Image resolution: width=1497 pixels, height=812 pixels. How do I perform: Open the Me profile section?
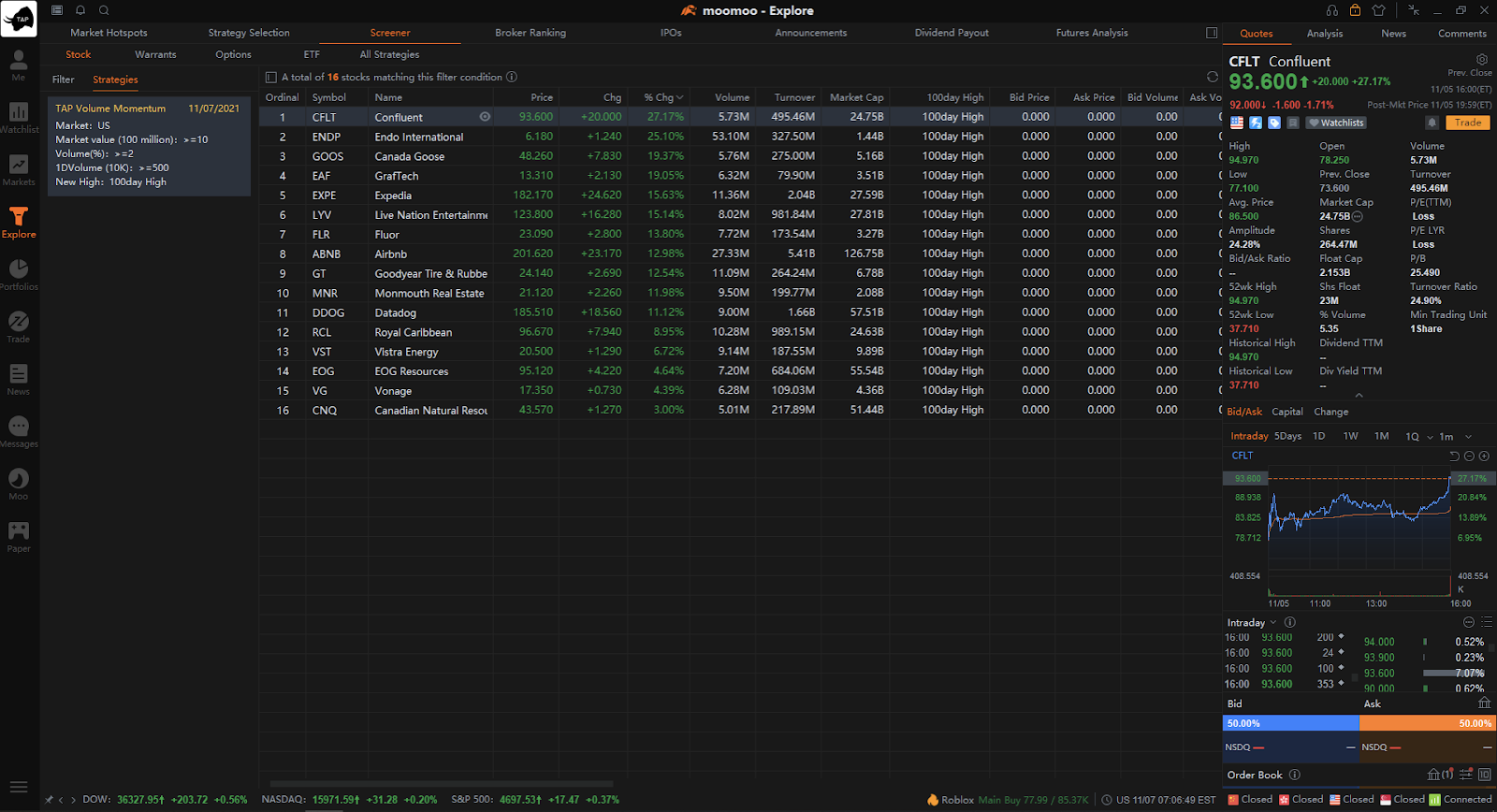pos(19,65)
